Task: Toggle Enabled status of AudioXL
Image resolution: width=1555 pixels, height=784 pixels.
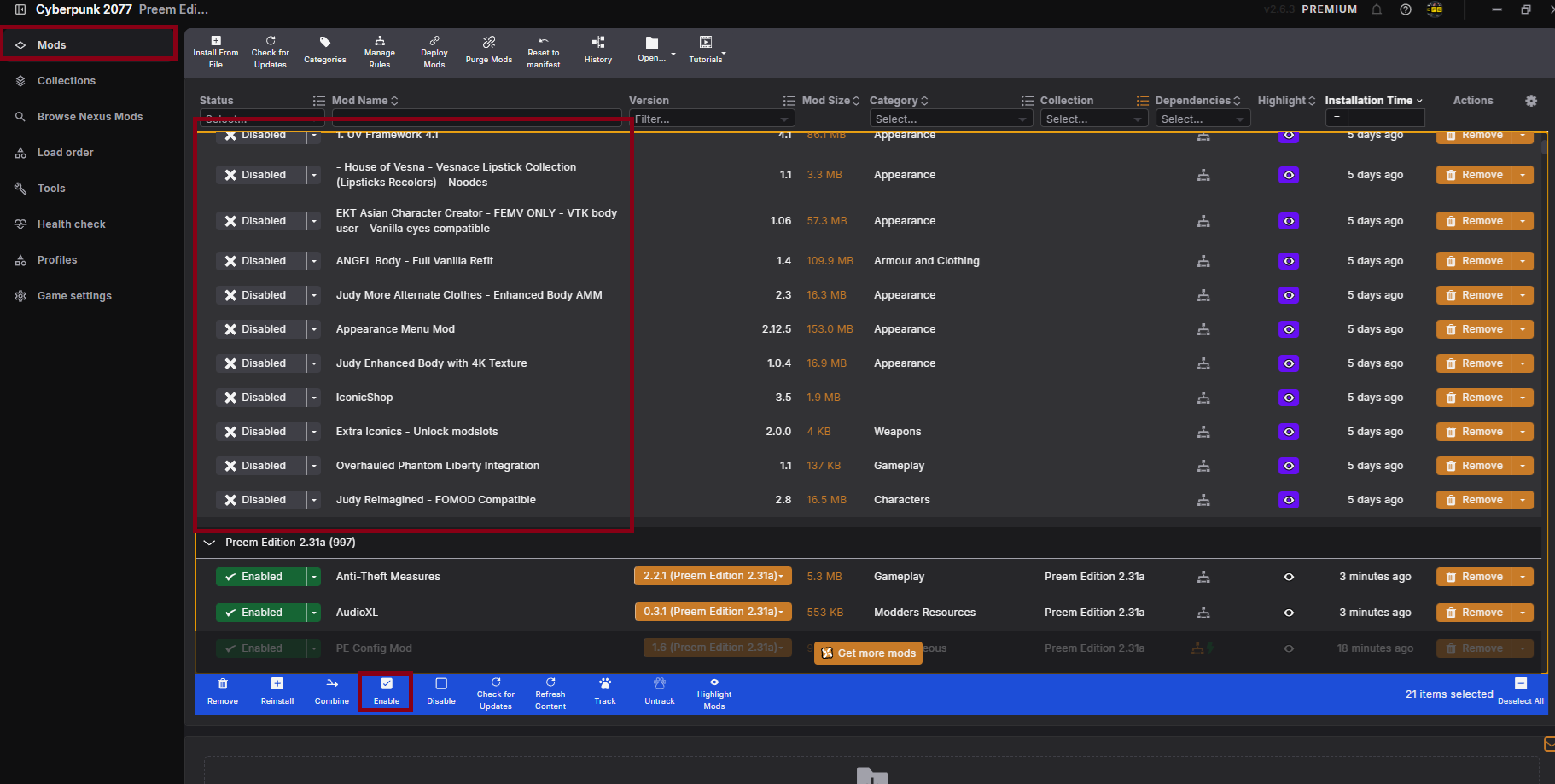Action: tap(260, 613)
